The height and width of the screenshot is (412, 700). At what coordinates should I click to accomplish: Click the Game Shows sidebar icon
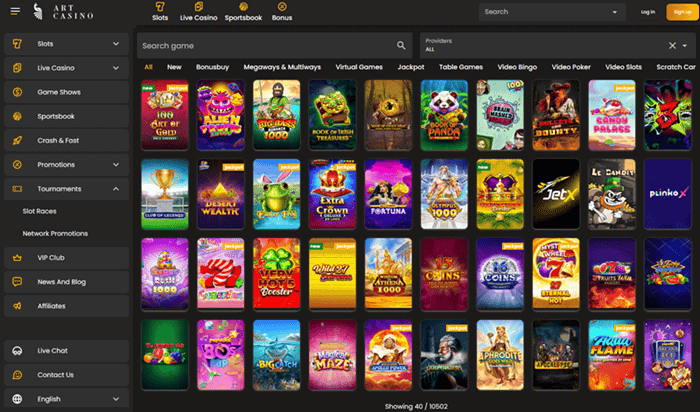17,92
